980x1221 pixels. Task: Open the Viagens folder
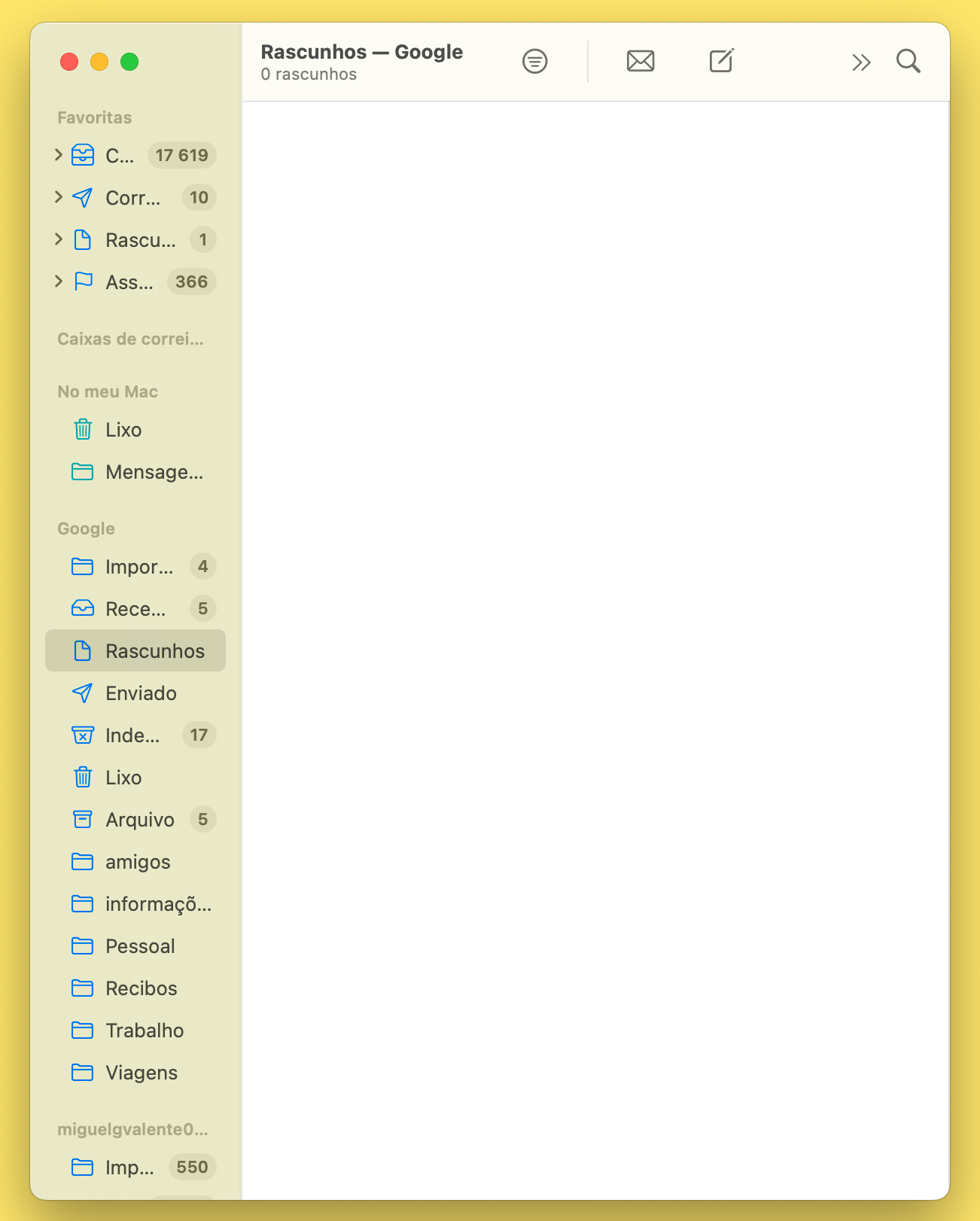[135, 1073]
